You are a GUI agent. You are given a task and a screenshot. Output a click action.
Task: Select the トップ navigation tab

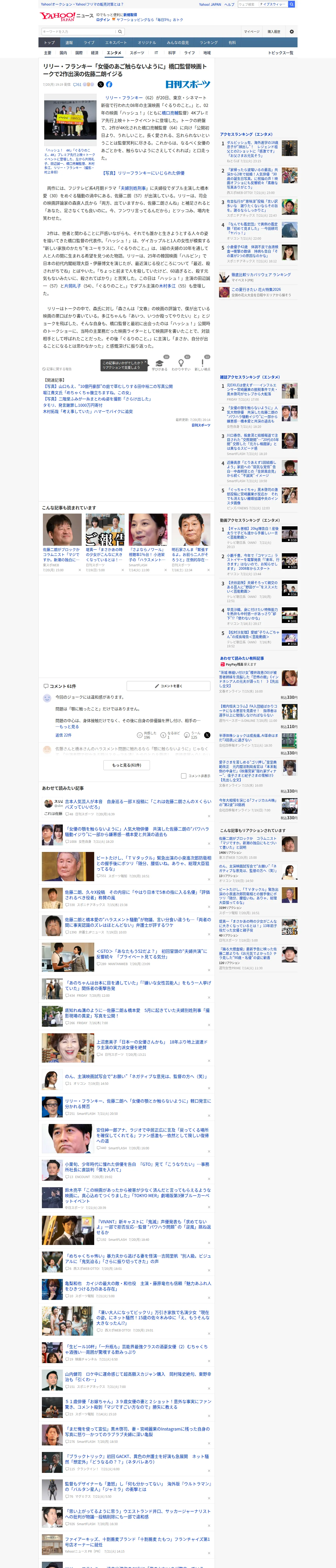coord(49,43)
